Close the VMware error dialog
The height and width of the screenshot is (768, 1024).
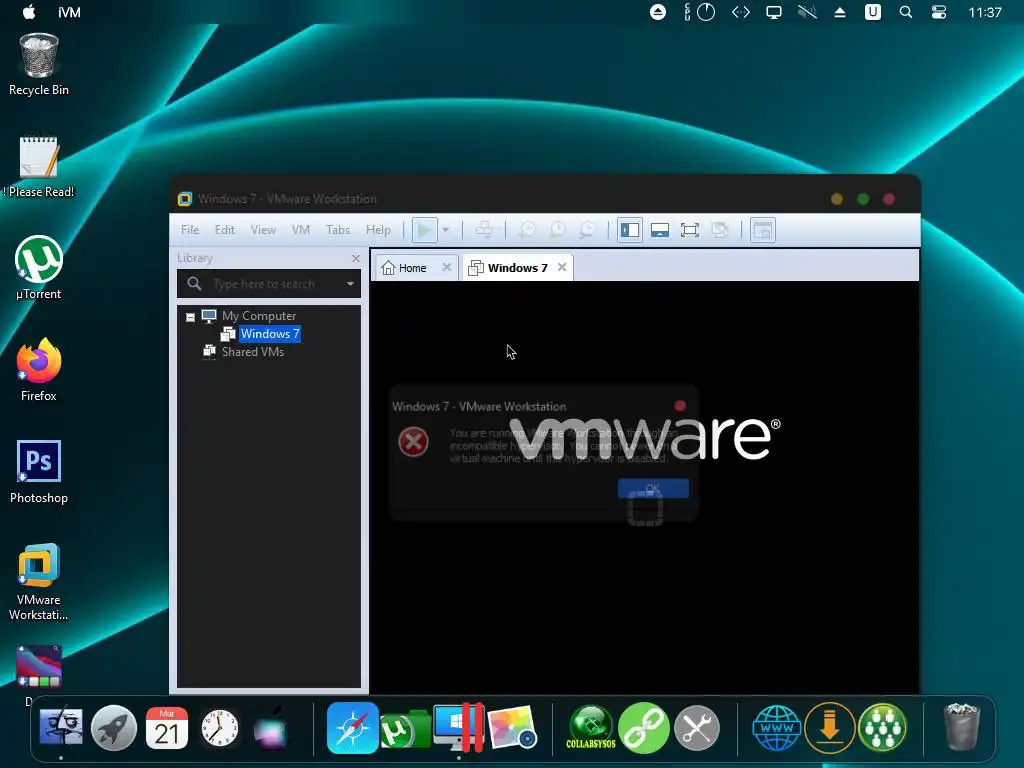(x=680, y=406)
